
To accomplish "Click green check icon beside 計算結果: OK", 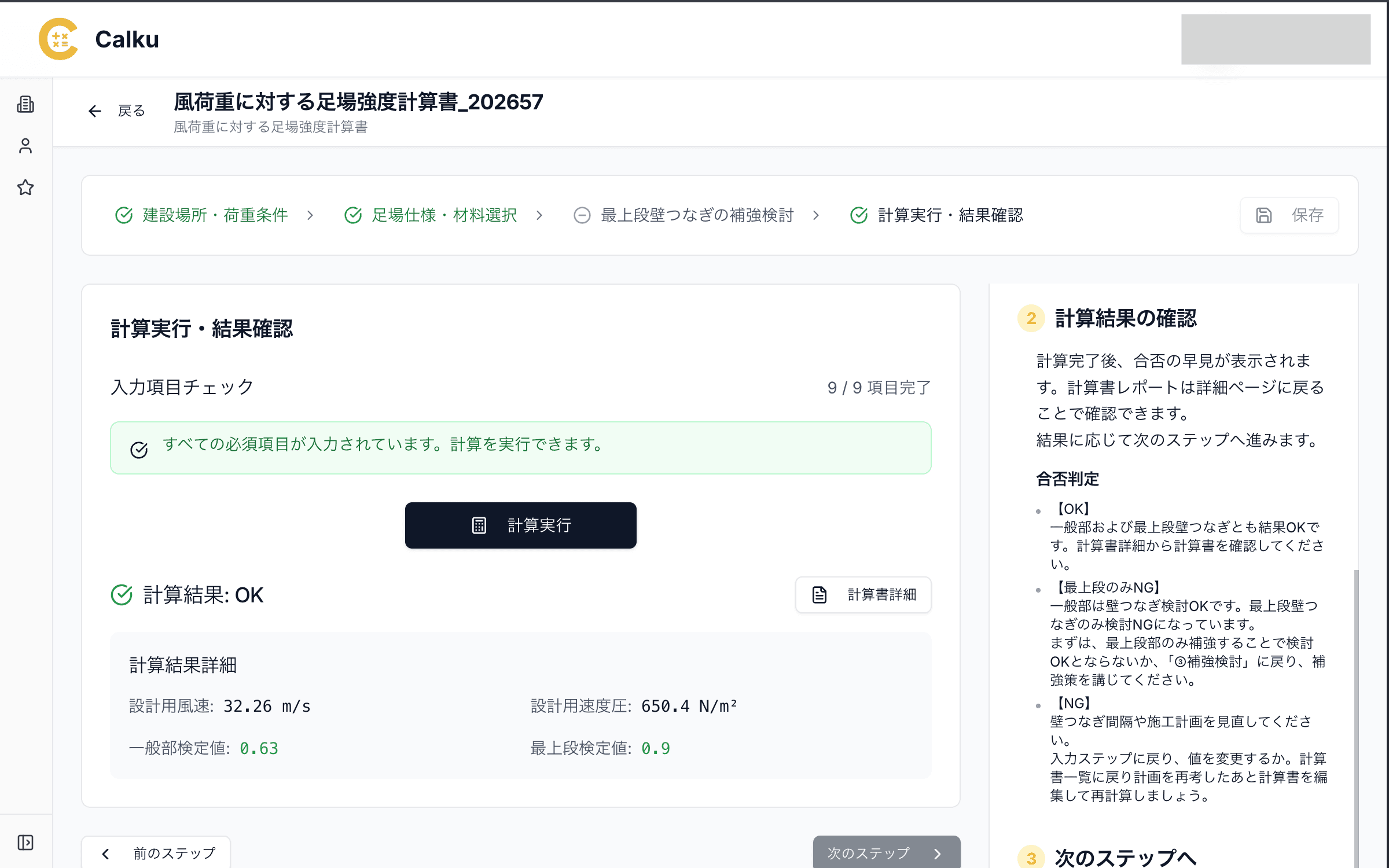I will click(122, 595).
